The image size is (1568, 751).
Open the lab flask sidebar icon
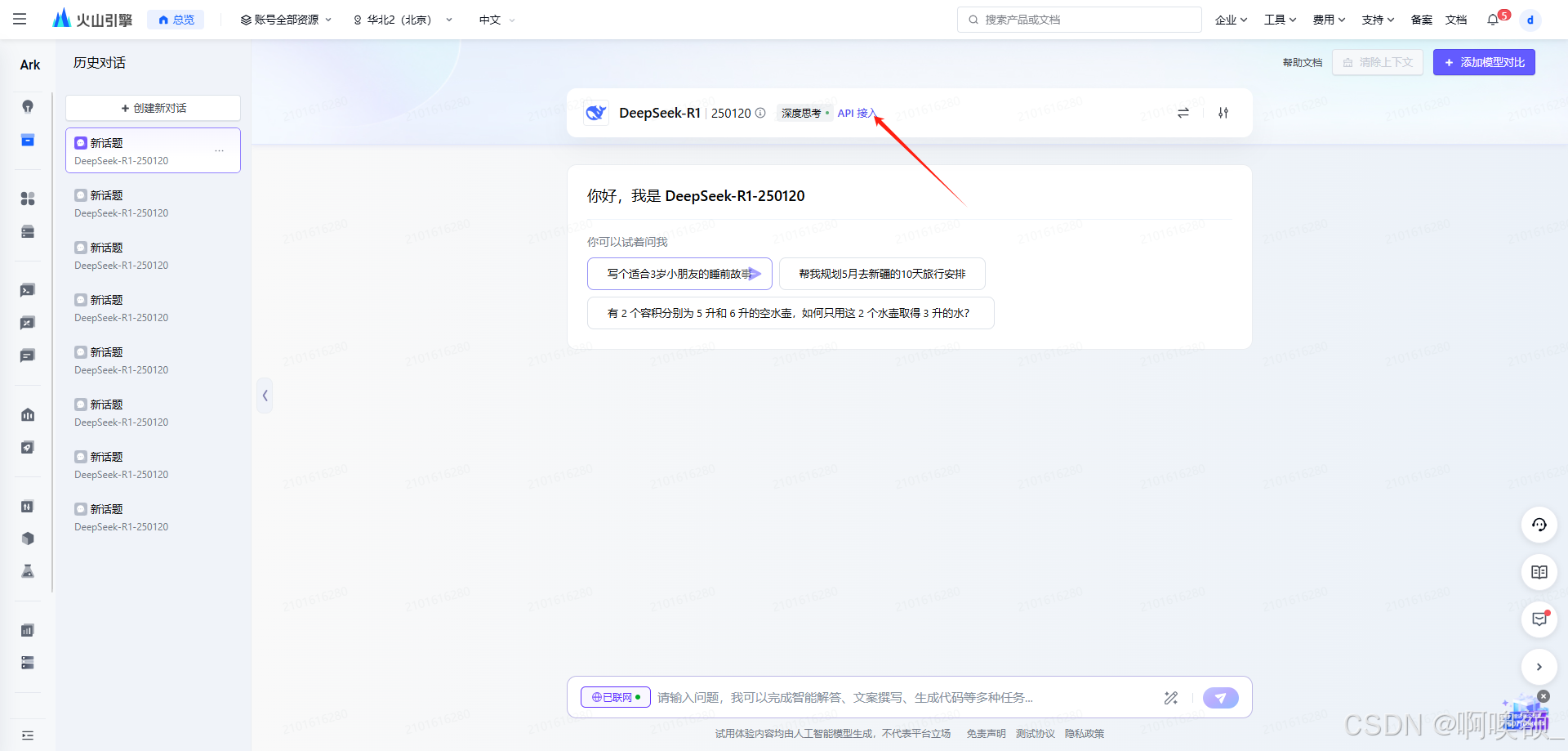point(28,571)
